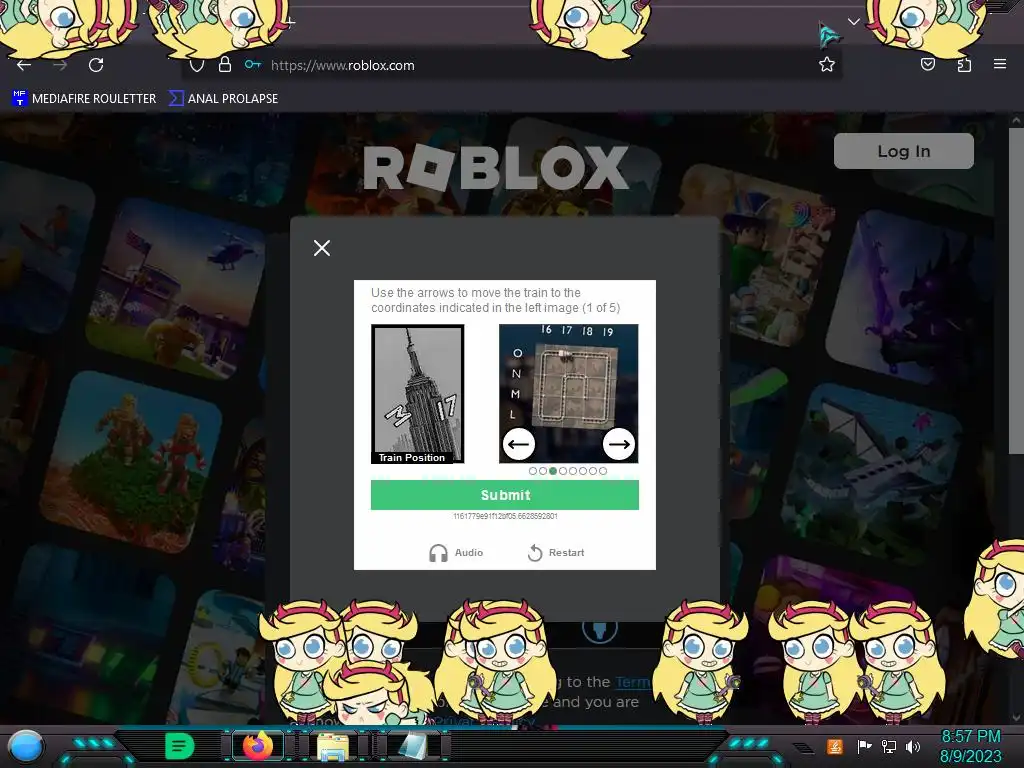Open the Firefox hamburger menu
Viewport: 1024px width, 768px height.
tap(1000, 64)
